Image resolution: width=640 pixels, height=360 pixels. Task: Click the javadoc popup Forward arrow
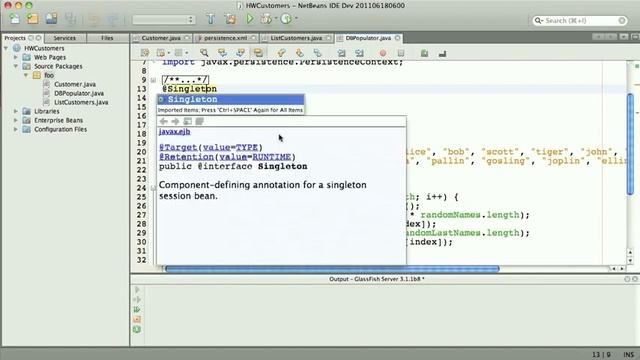click(176, 121)
